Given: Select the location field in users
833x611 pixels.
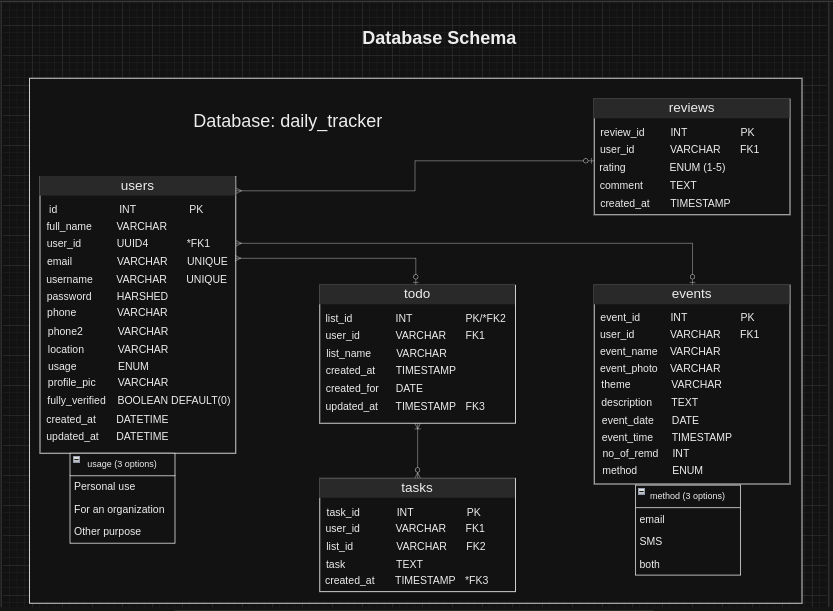Looking at the screenshot, I should tap(65, 350).
